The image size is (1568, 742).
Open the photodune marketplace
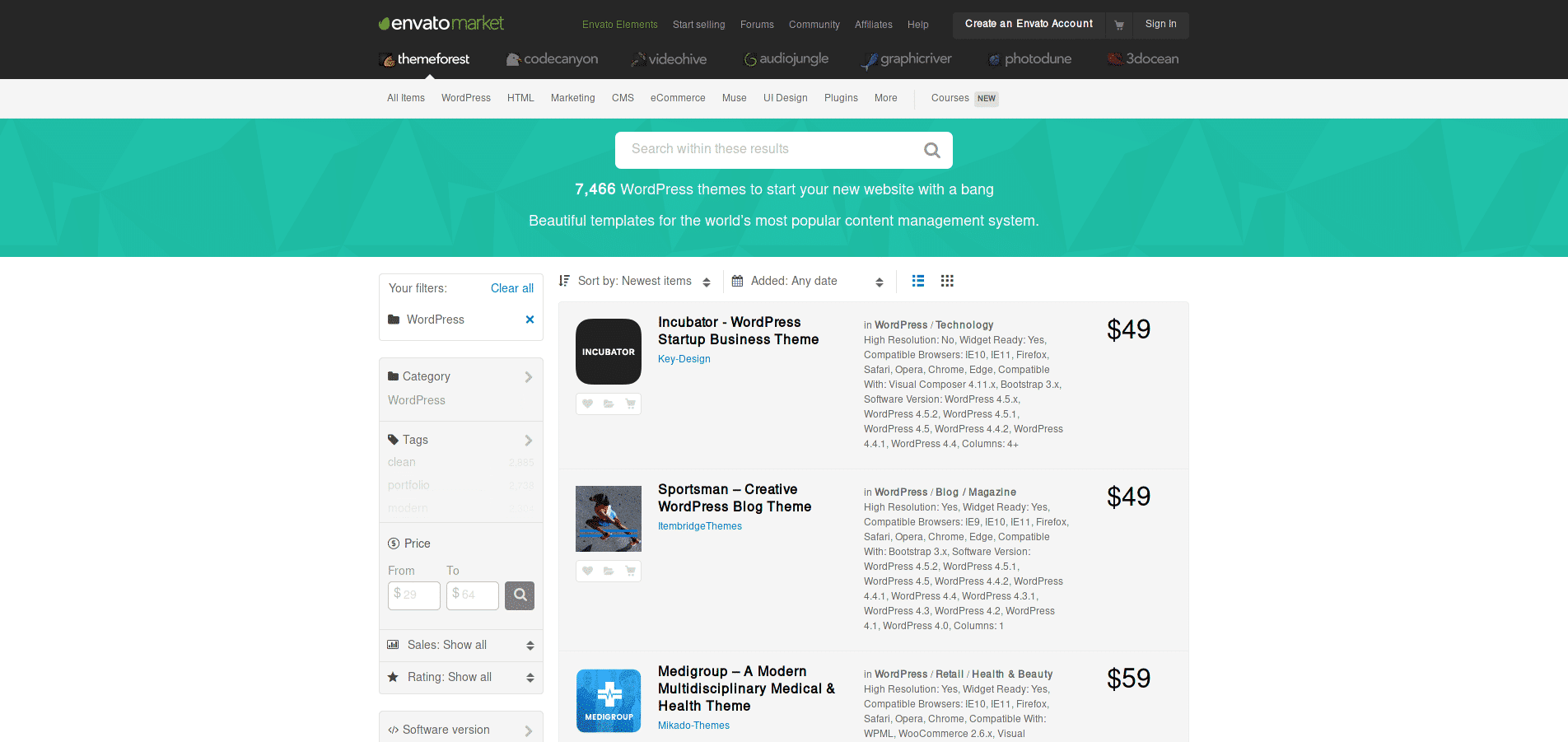(x=1029, y=59)
